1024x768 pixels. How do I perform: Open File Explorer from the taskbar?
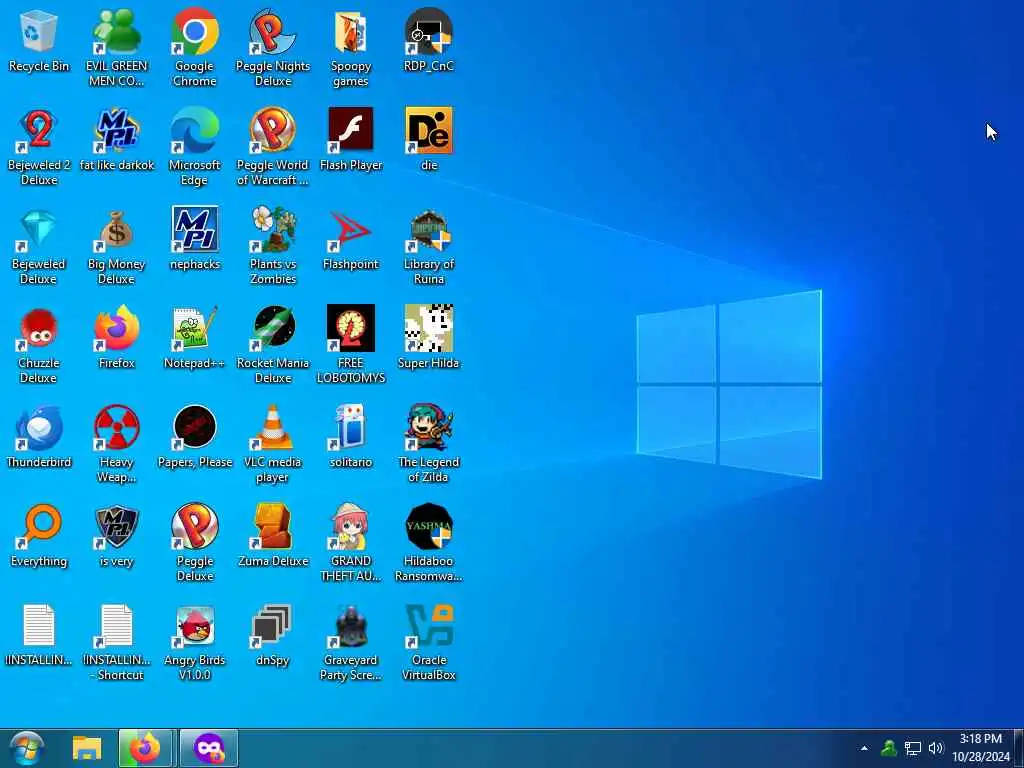pos(87,748)
